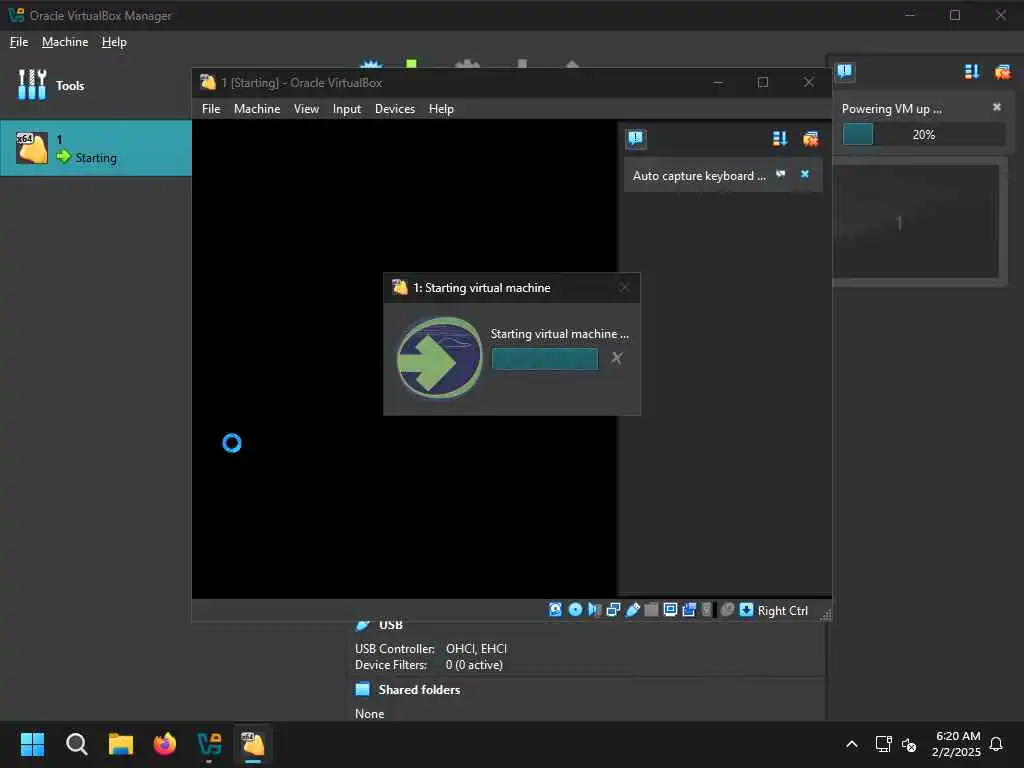This screenshot has height=768, width=1024.
Task: Open File menu in VirtualBox Manager
Action: coord(19,42)
